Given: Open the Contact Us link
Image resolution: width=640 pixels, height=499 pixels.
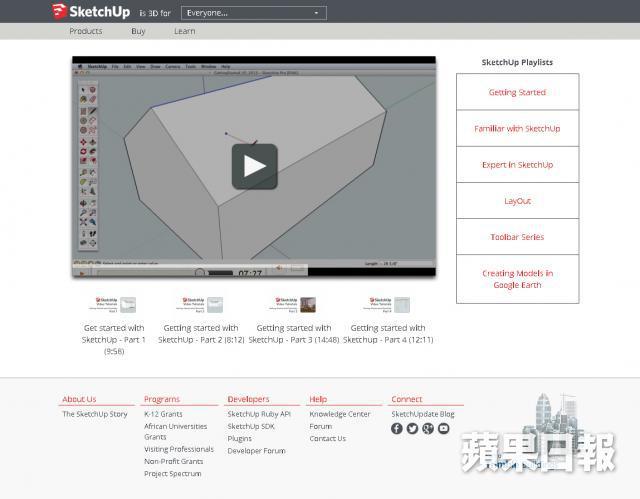Looking at the screenshot, I should click(328, 439).
